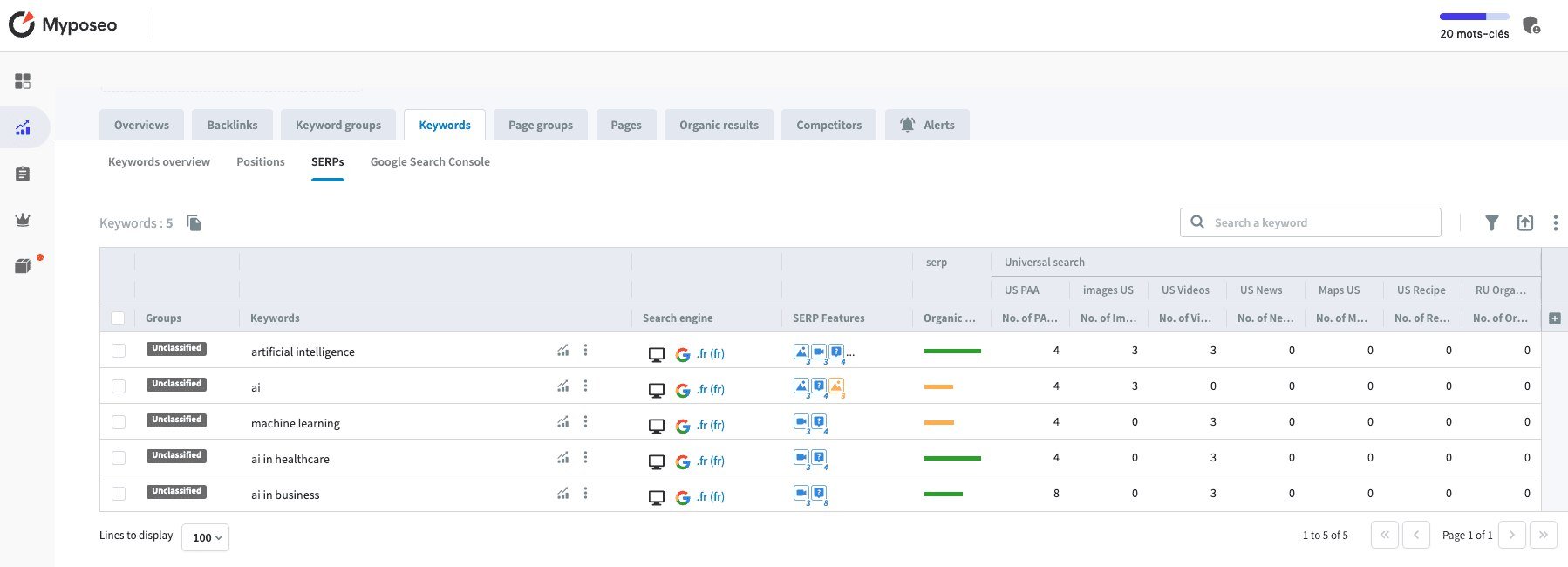This screenshot has height=567, width=1568.
Task: Copy keywords using the clipboard icon beside Keywords : 5
Action: pos(194,223)
